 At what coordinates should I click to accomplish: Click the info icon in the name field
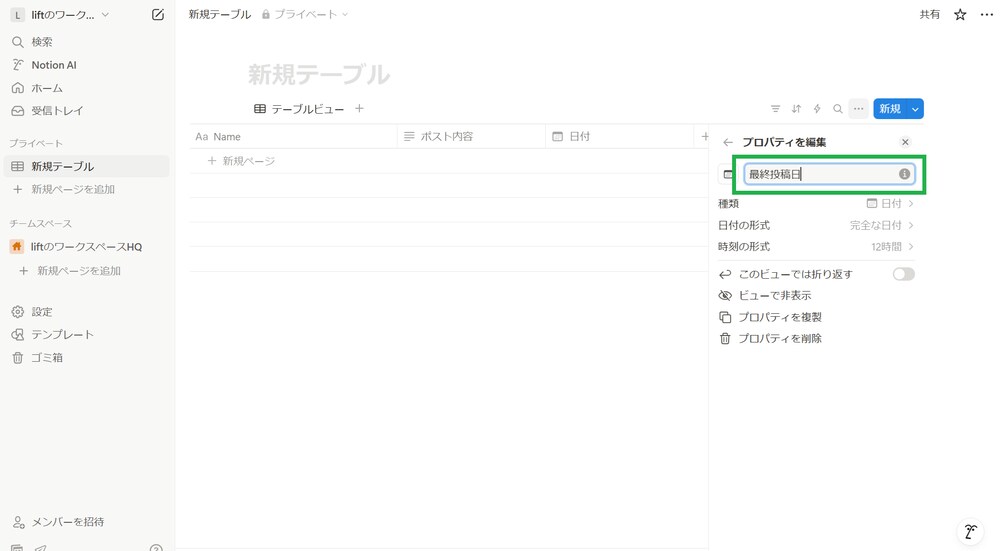[x=904, y=174]
